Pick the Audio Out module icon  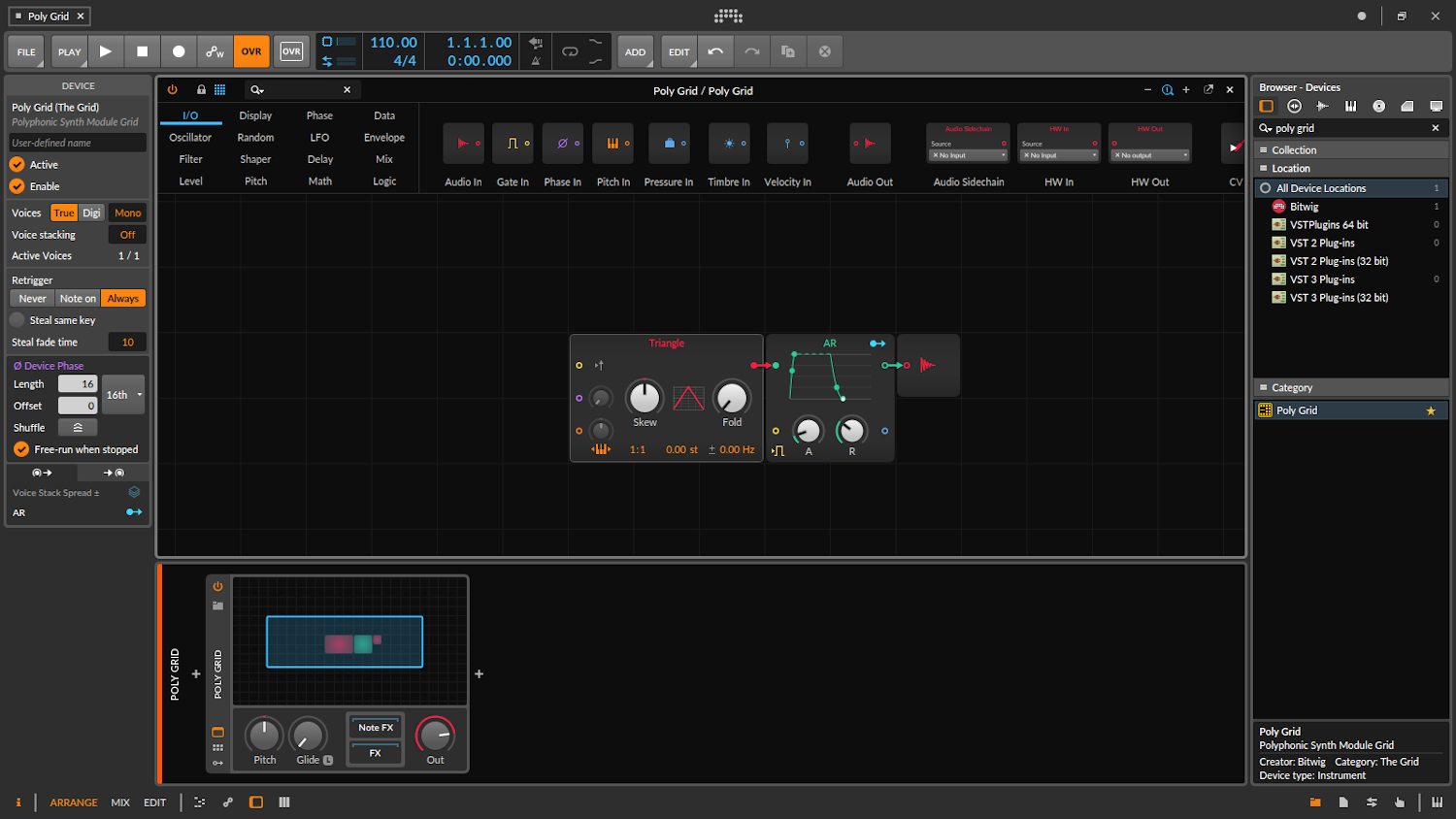tap(870, 144)
